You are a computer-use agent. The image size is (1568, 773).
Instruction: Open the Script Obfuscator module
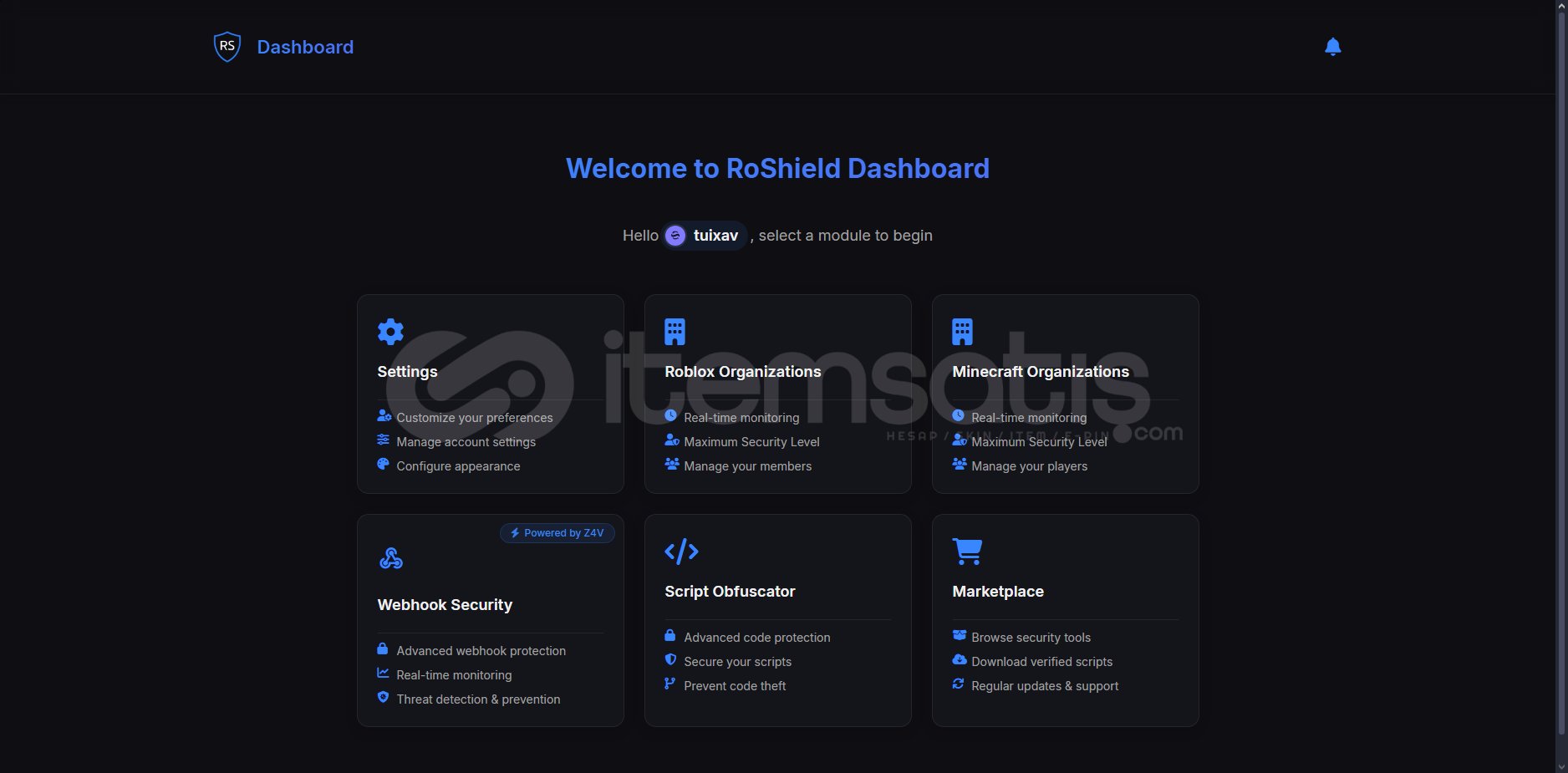tap(730, 592)
